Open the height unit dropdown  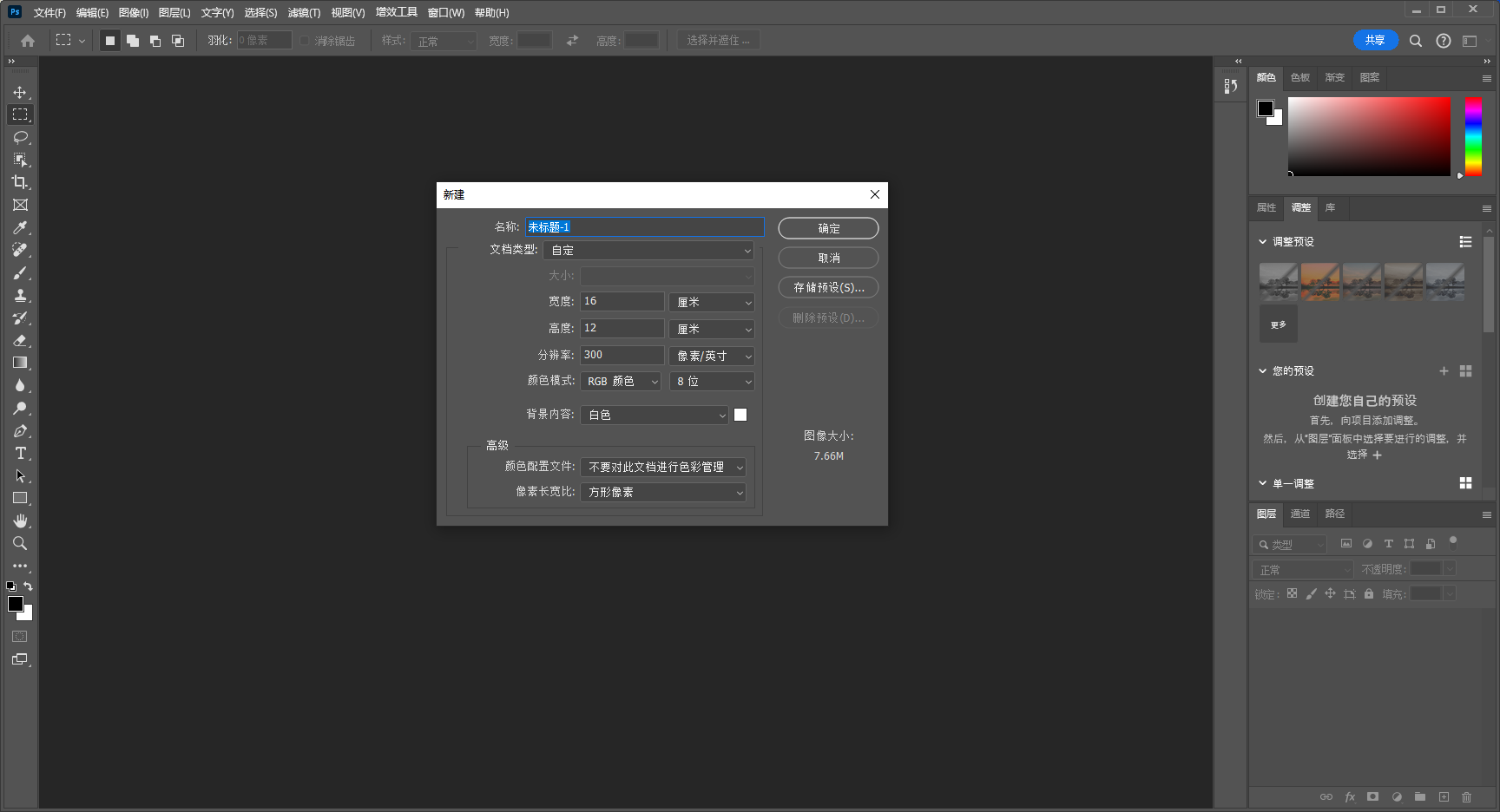click(x=711, y=329)
